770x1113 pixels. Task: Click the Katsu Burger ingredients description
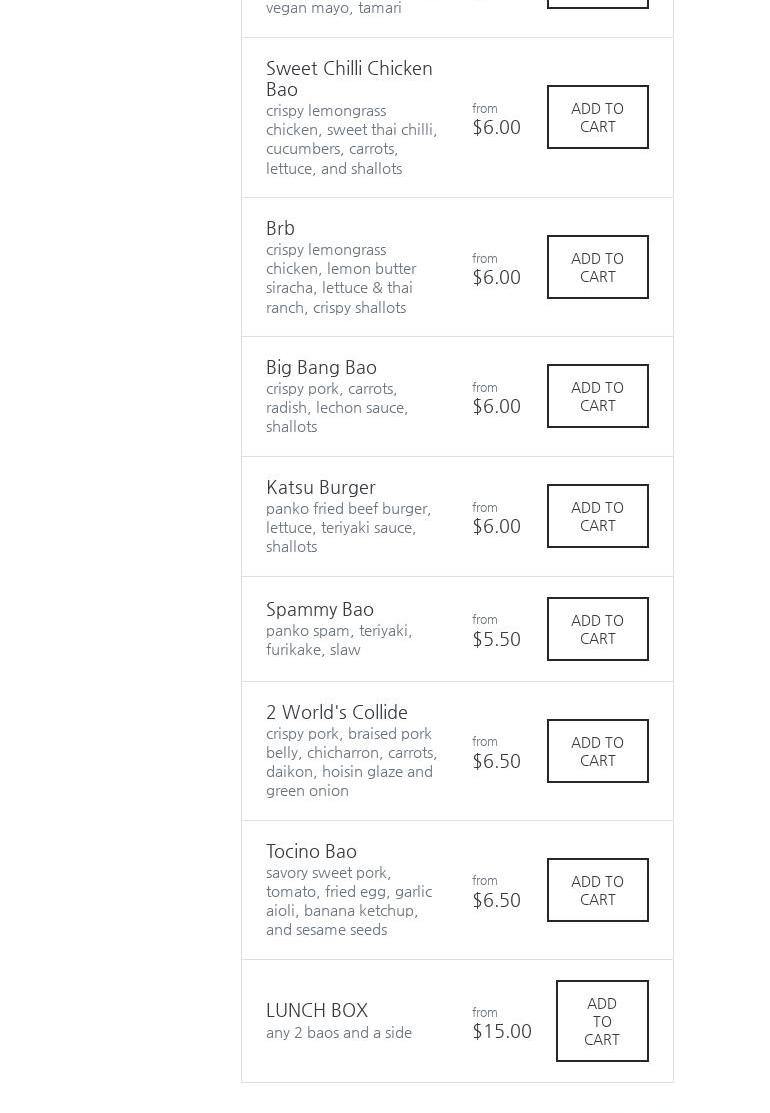coord(348,527)
